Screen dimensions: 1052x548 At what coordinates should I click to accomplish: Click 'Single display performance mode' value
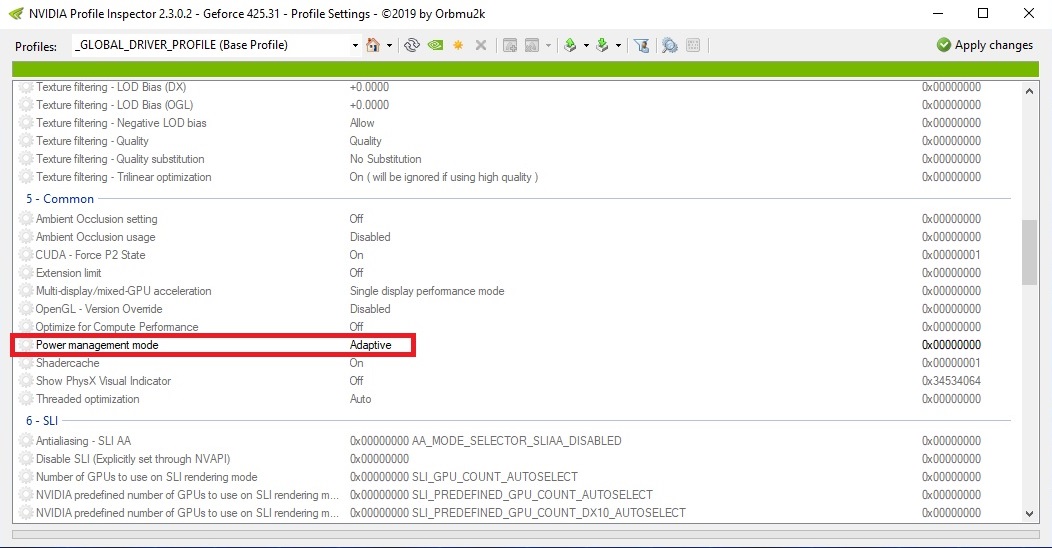(x=427, y=291)
